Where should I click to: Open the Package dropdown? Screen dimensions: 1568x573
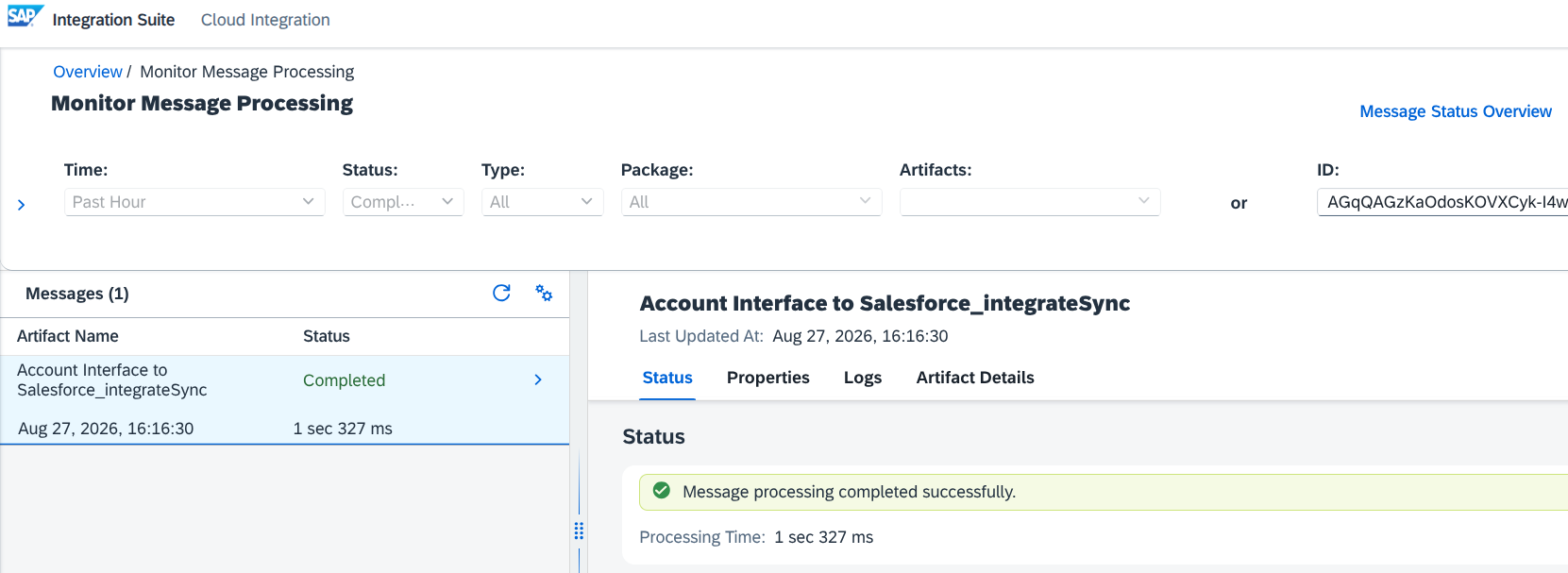coord(751,202)
